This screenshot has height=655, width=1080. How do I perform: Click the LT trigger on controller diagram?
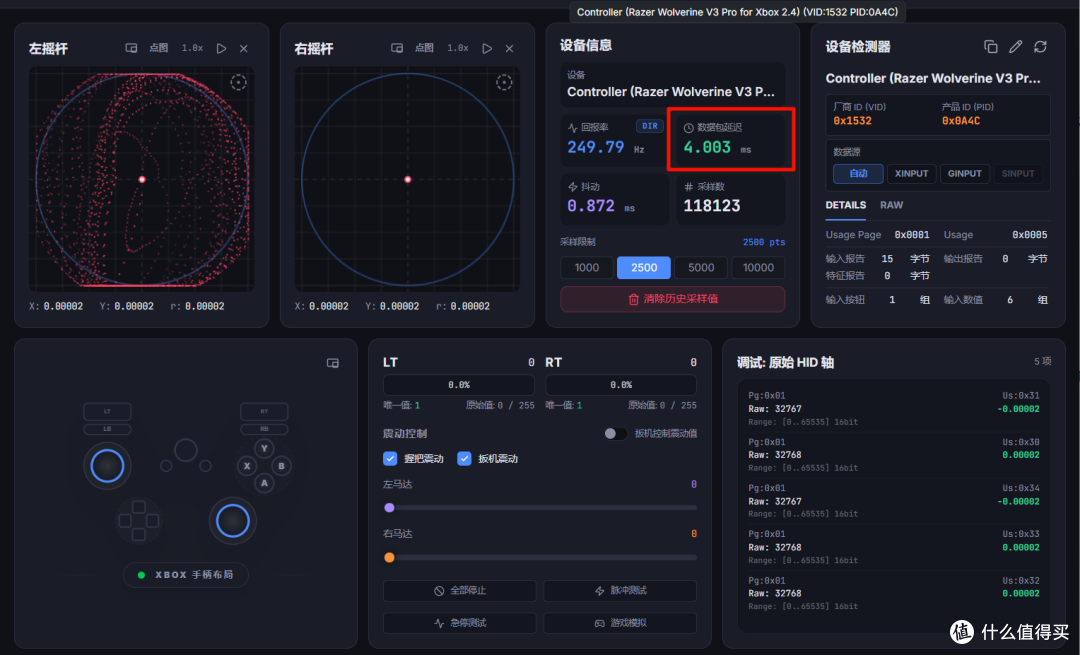click(107, 411)
